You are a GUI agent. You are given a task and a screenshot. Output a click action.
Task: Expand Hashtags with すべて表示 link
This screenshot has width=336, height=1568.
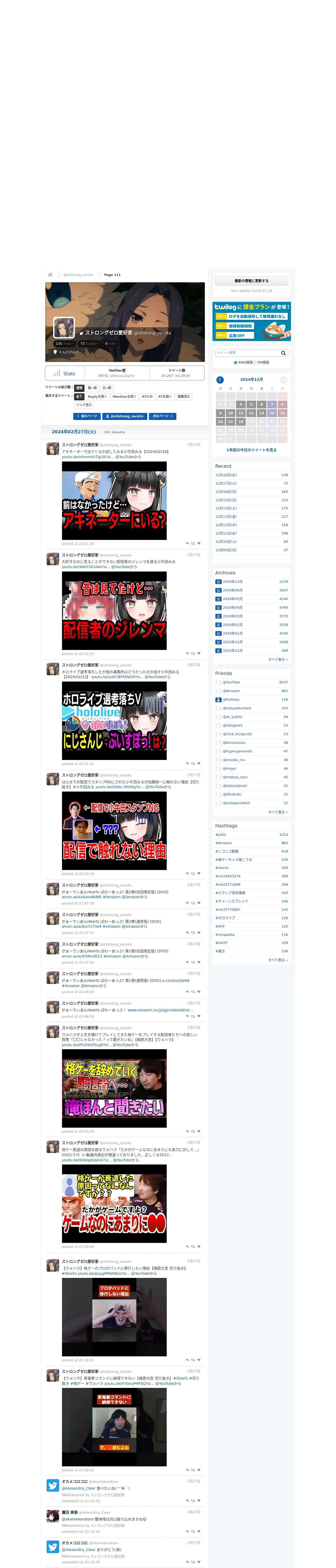pyautogui.click(x=278, y=960)
